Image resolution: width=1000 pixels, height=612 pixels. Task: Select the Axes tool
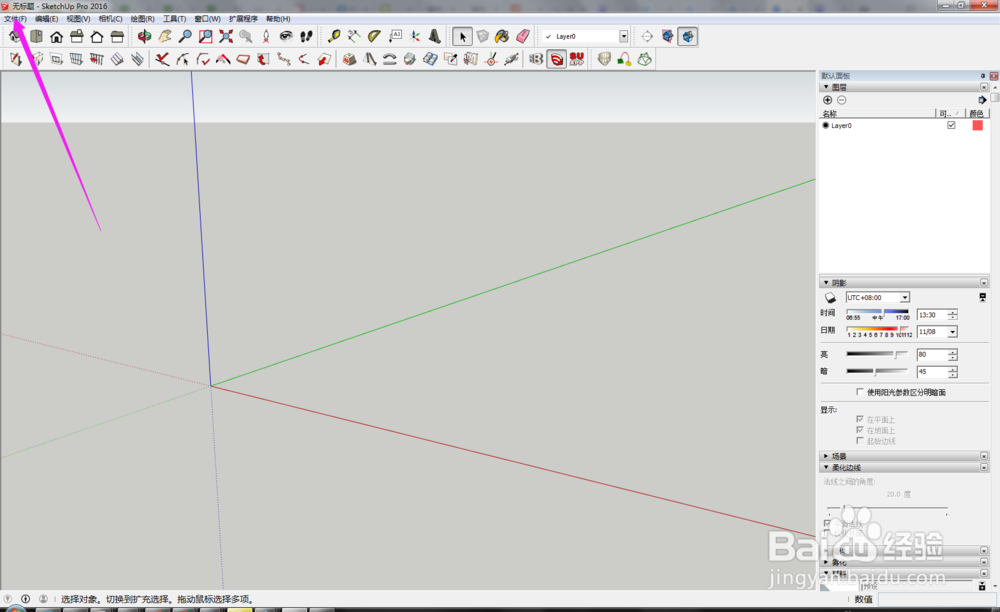pyautogui.click(x=415, y=36)
